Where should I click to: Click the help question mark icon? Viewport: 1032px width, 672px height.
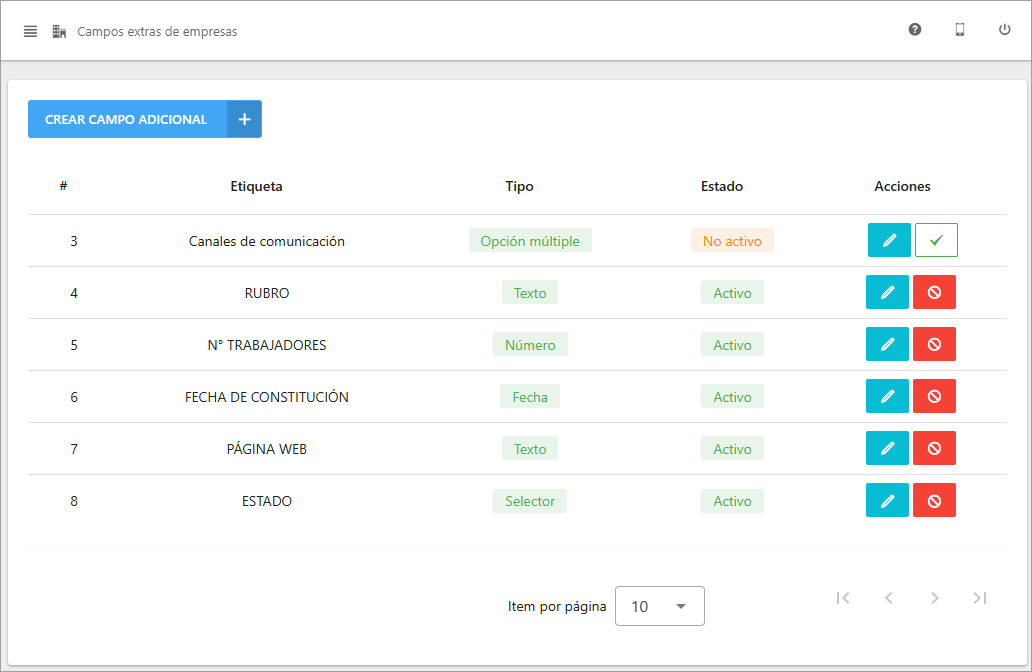tap(914, 30)
